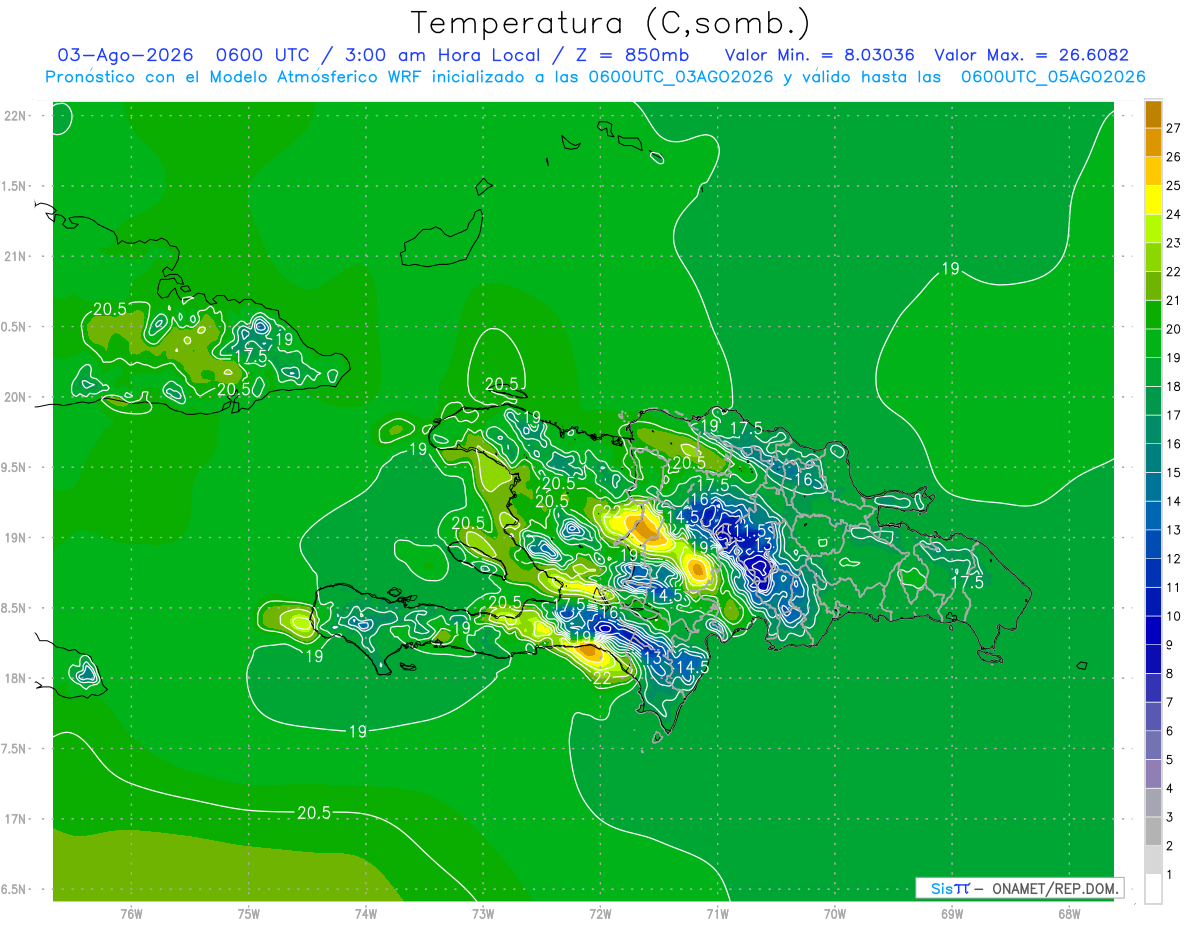Click the '21N' latitude label

15,256
